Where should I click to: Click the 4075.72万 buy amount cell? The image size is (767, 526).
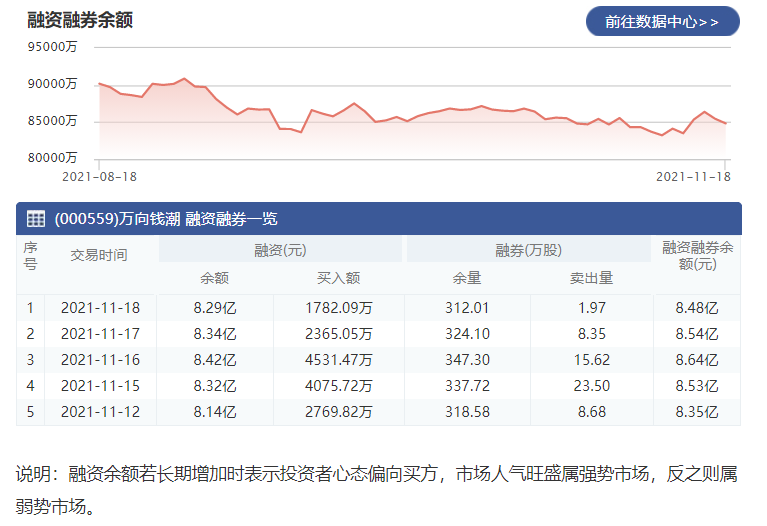click(338, 386)
